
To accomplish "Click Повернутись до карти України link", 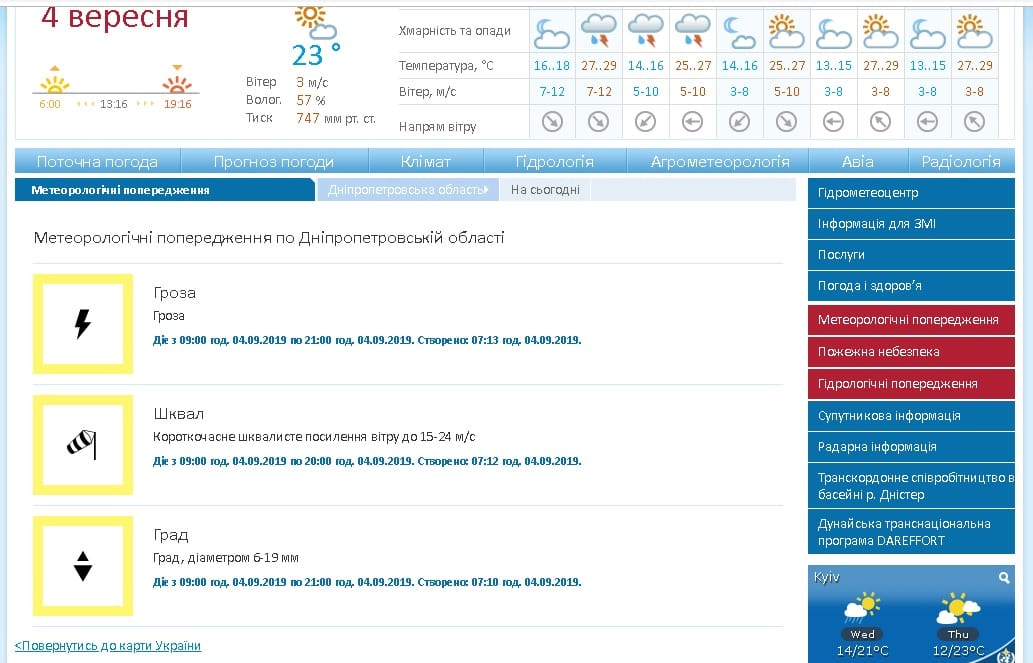I will click(x=108, y=646).
